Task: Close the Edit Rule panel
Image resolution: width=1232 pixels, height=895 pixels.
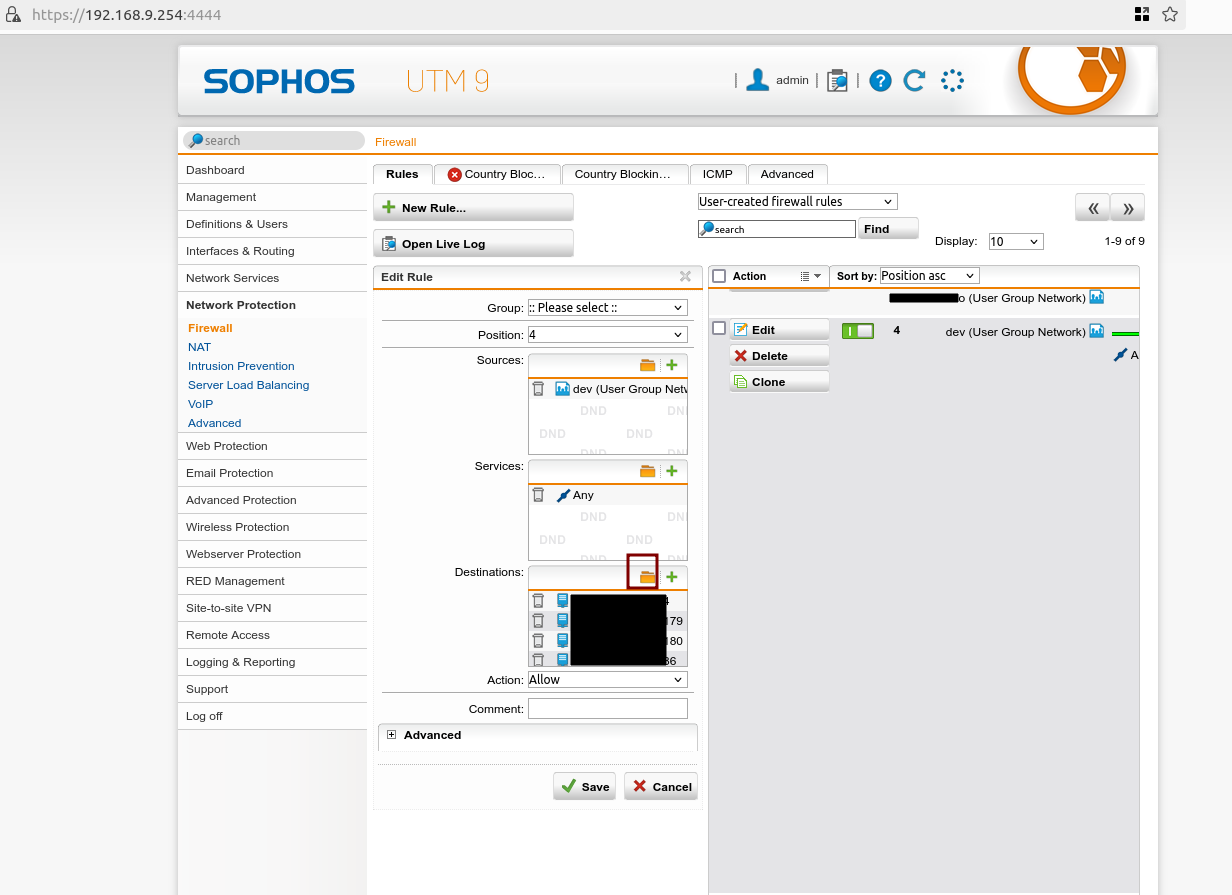Action: (685, 277)
